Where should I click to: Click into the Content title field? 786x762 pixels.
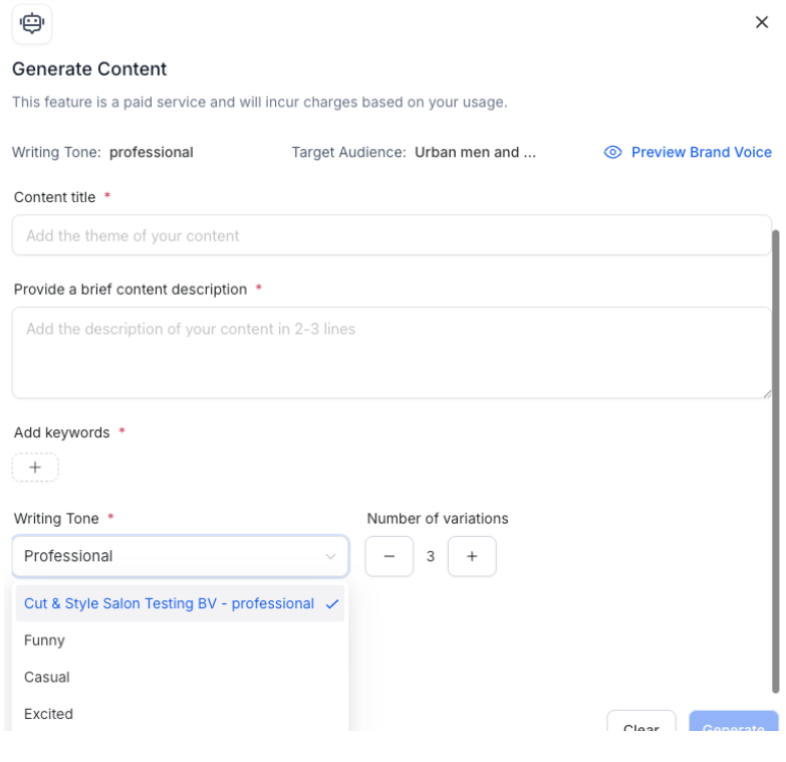point(391,236)
